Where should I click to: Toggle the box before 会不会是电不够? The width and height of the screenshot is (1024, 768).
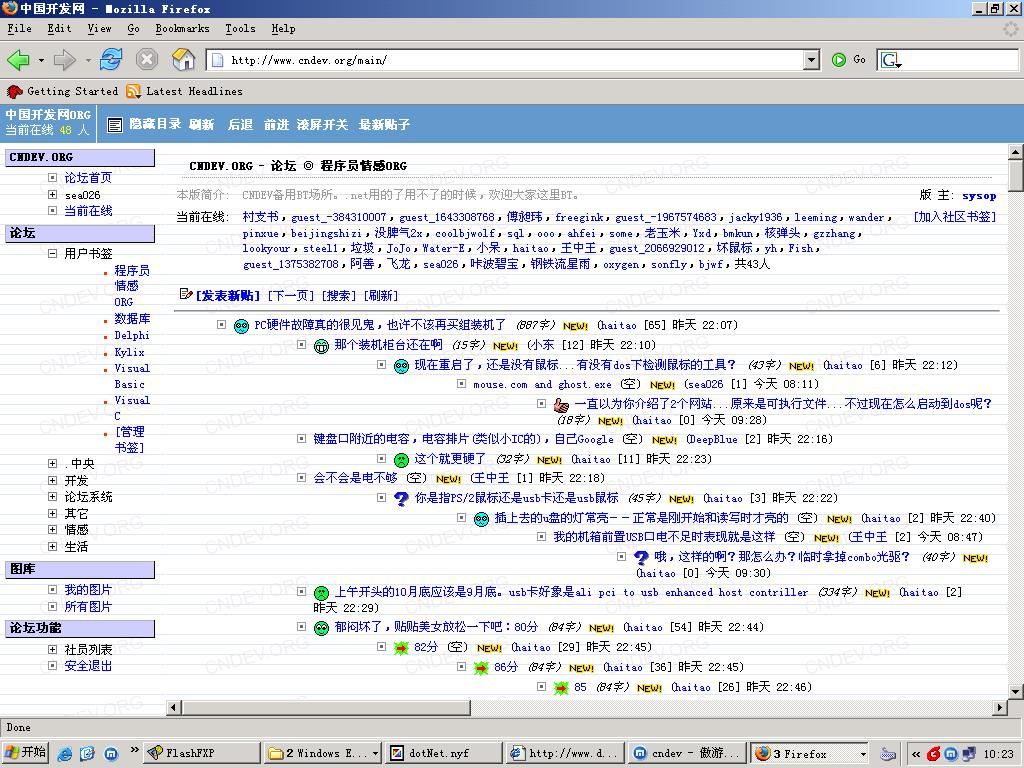(302, 477)
